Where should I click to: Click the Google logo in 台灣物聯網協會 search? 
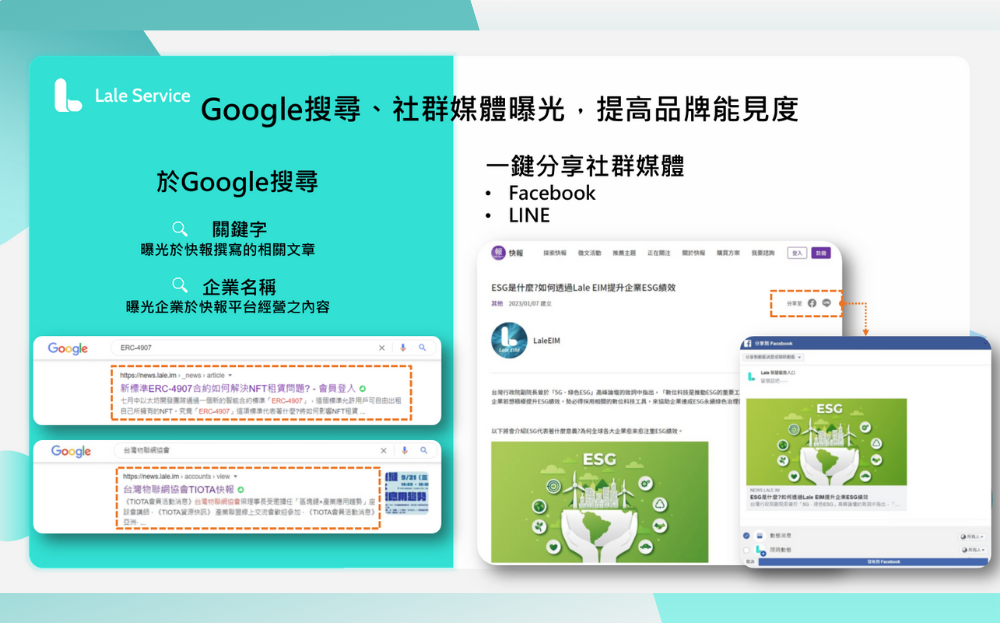(x=71, y=451)
